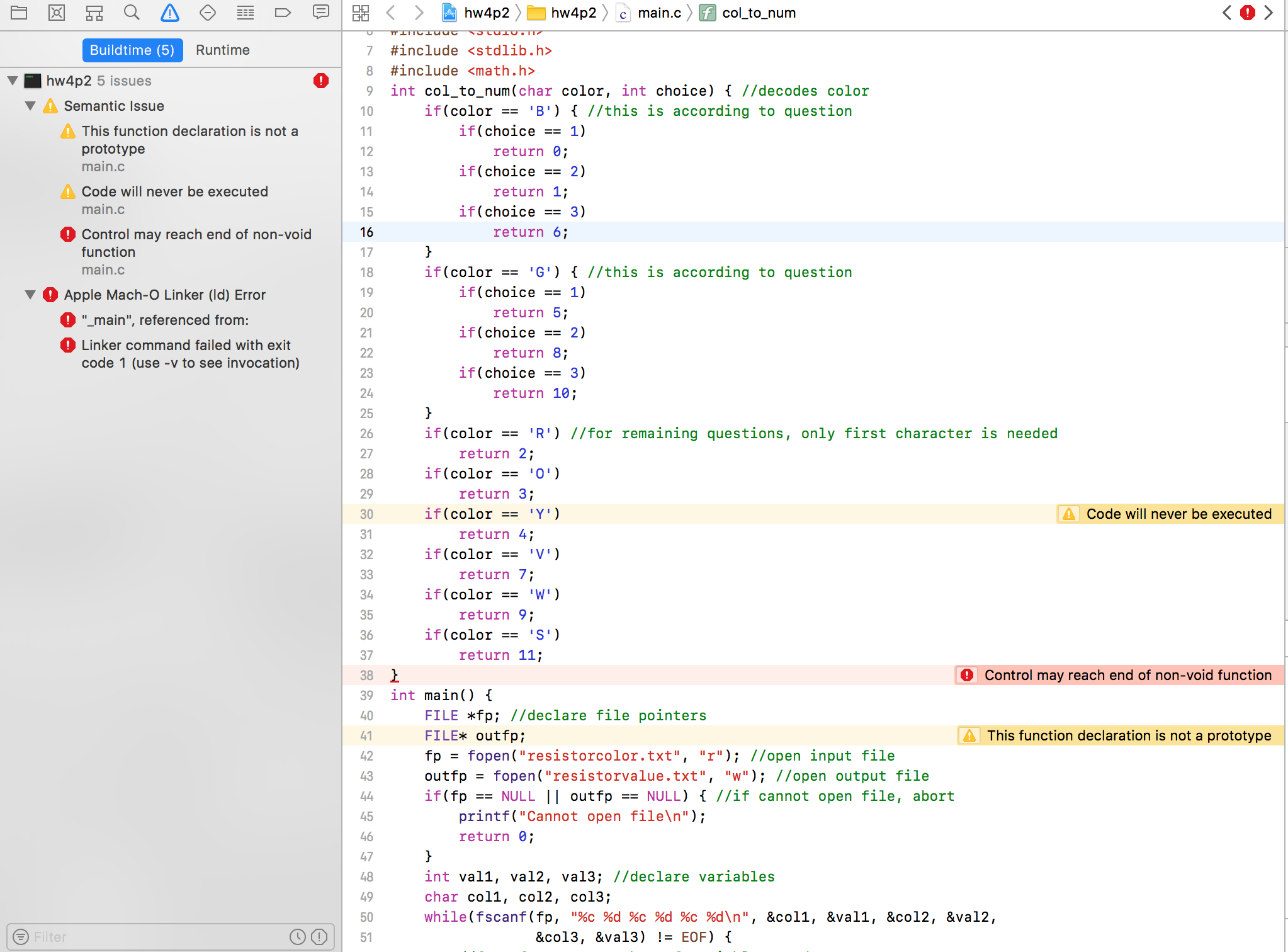Jump to the previous issue arrow

pyautogui.click(x=1227, y=13)
